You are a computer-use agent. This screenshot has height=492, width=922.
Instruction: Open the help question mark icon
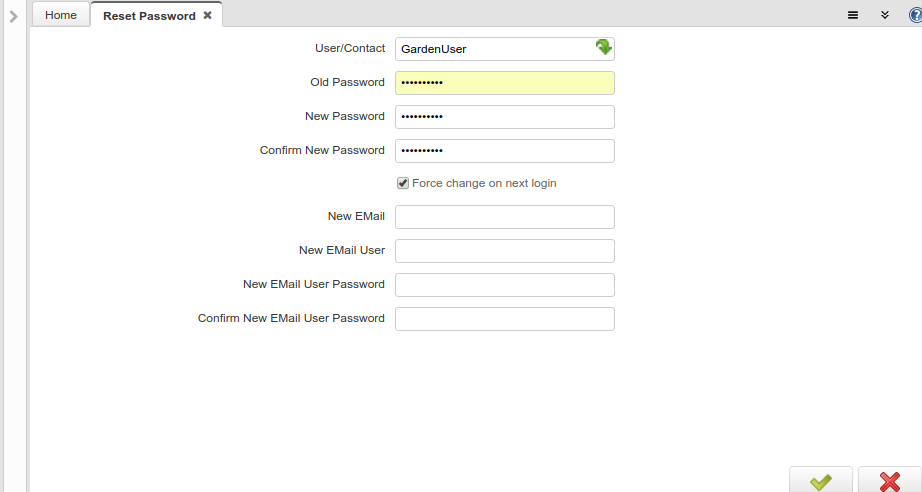tap(915, 15)
